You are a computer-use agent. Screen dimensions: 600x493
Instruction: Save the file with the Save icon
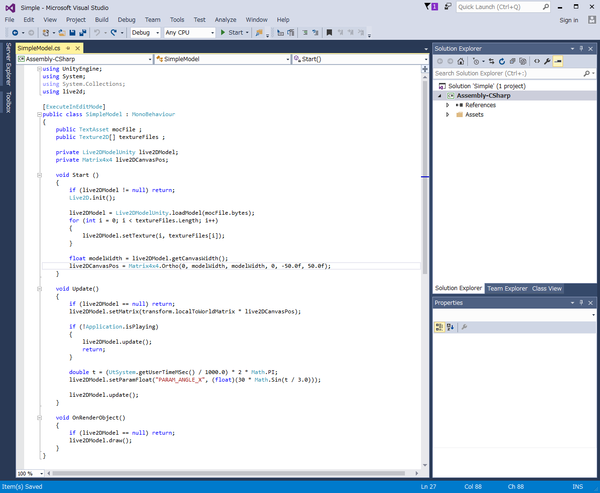tap(72, 33)
